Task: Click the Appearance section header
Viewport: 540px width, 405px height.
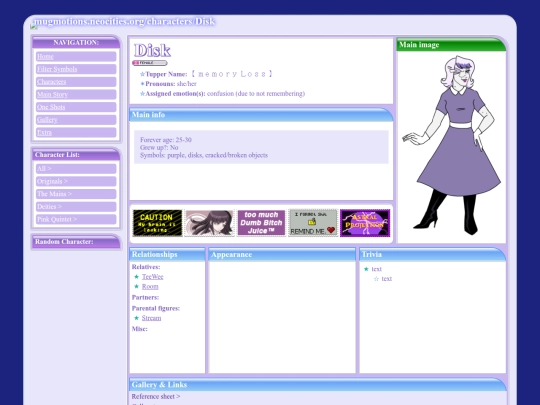Action: 282,255
